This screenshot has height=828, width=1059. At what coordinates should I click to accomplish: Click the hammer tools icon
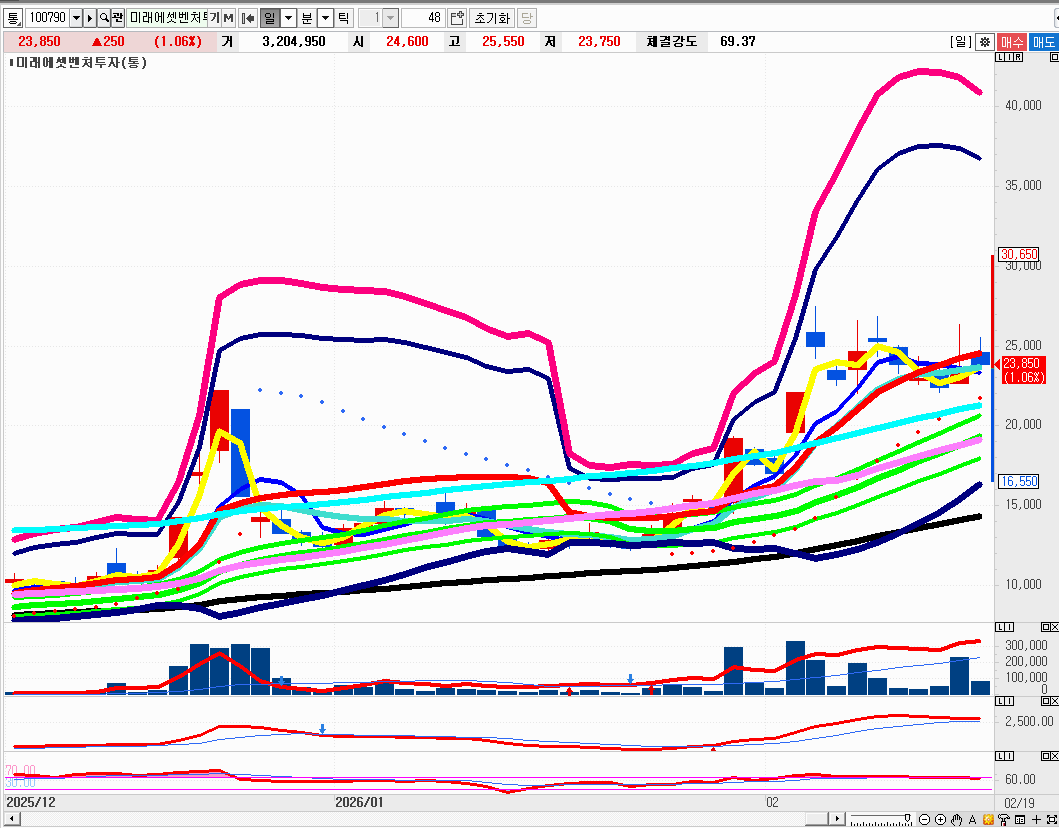1003,820
